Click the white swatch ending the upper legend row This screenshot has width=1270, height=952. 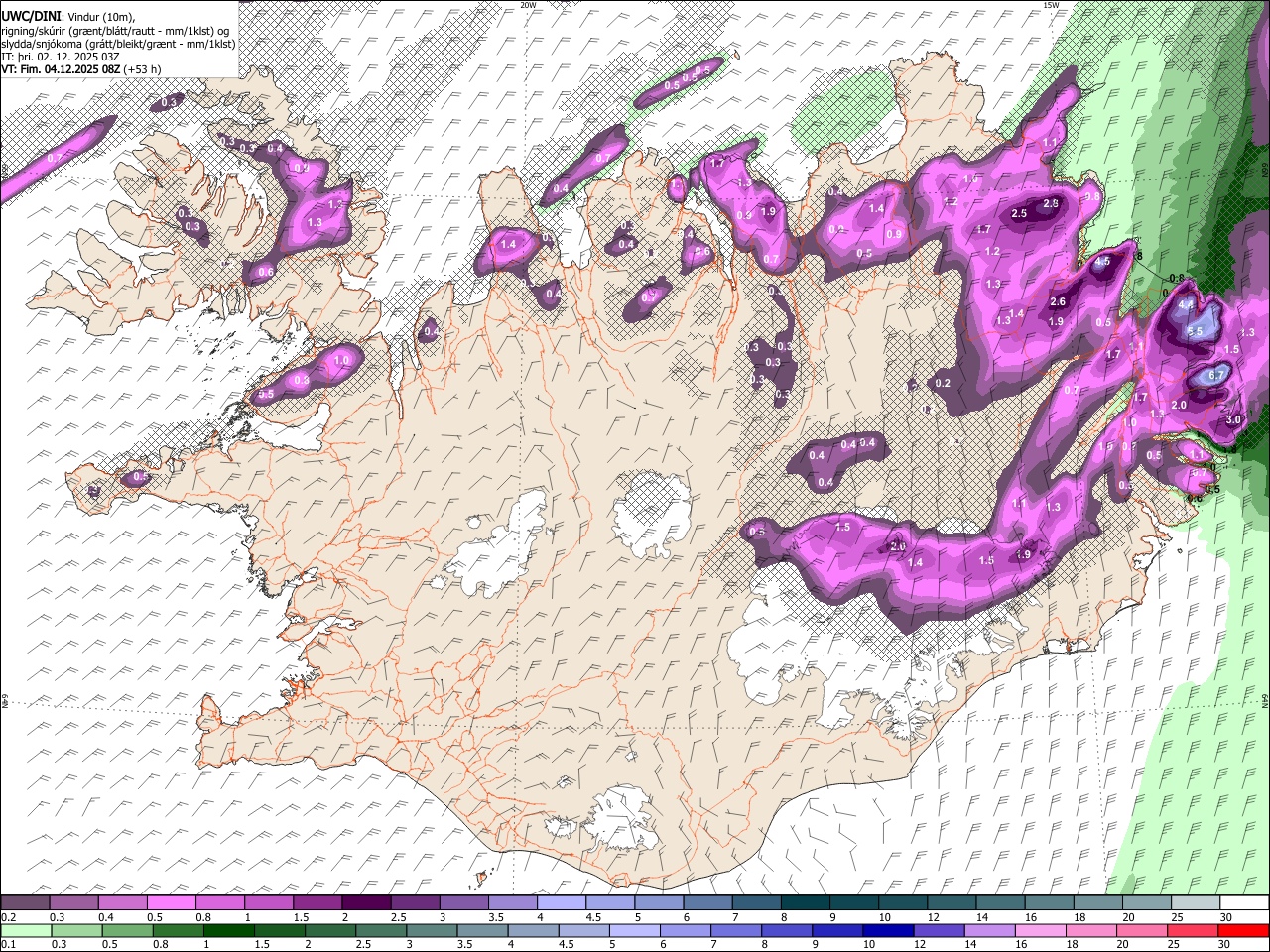tap(1242, 902)
